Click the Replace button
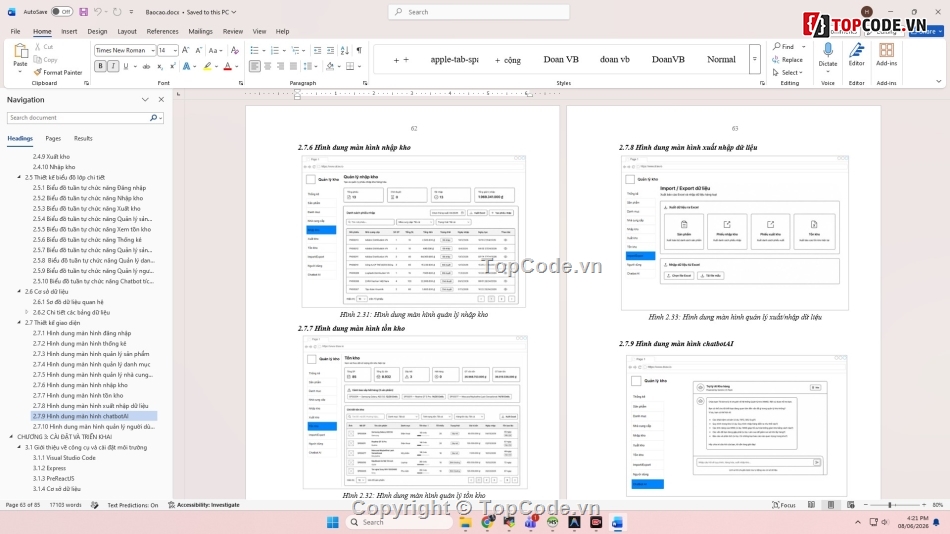 (788, 59)
